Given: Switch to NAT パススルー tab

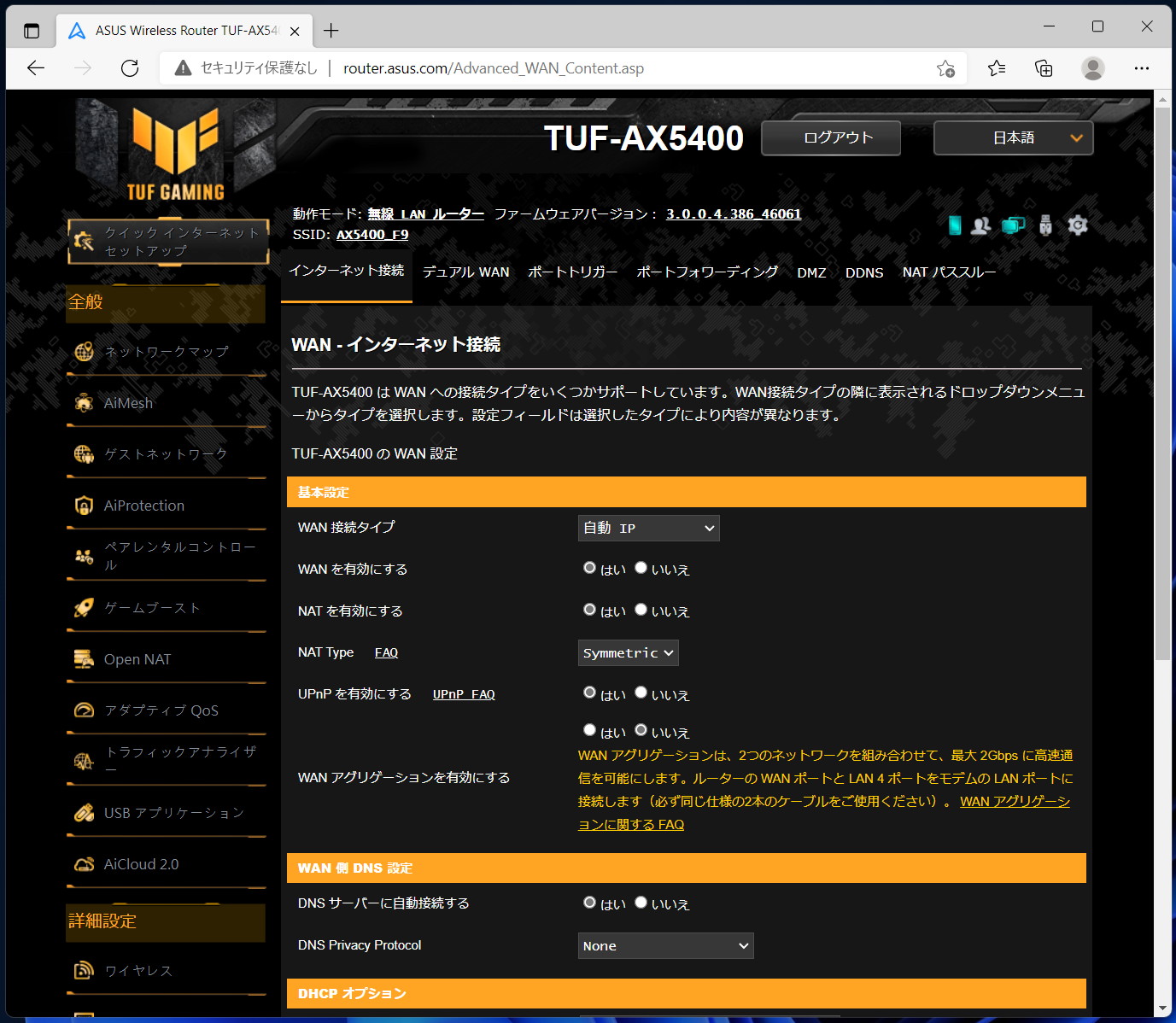Looking at the screenshot, I should [949, 272].
